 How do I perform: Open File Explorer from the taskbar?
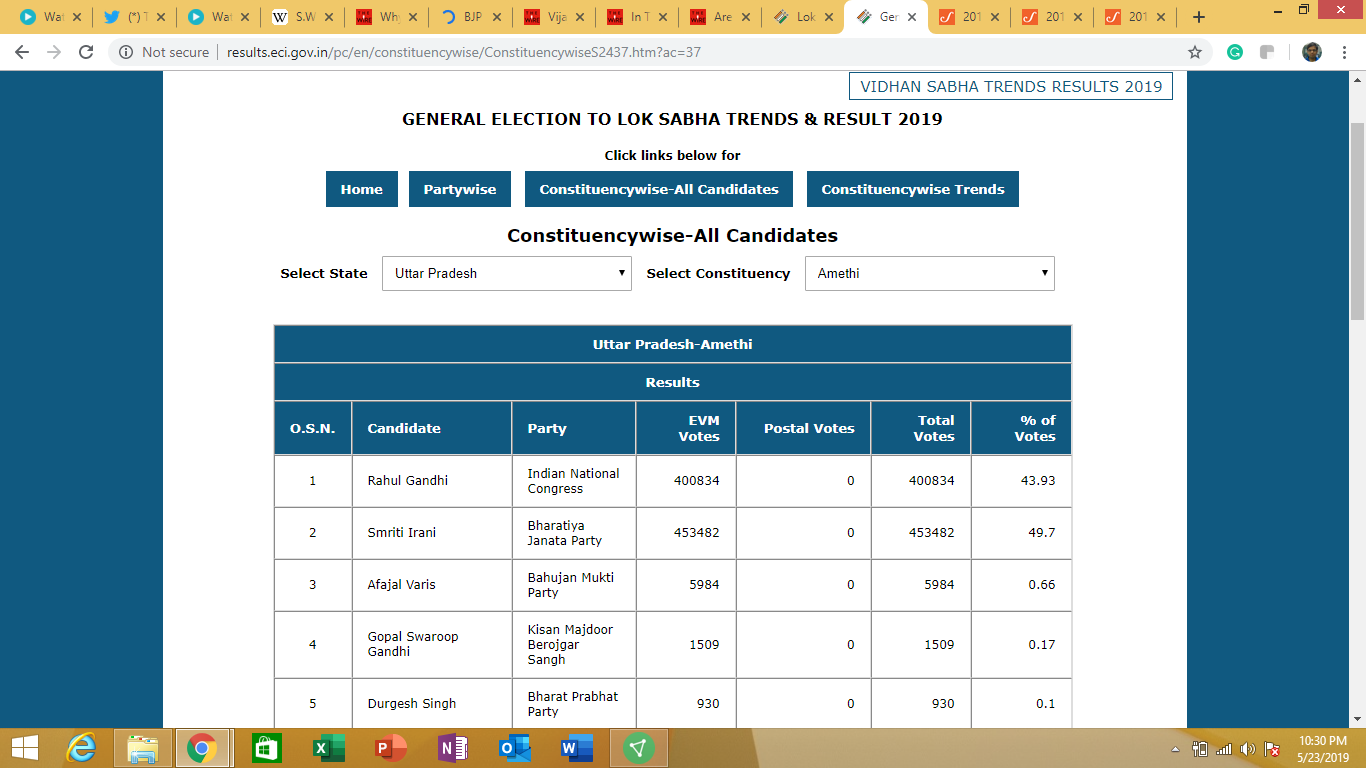pyautogui.click(x=143, y=748)
